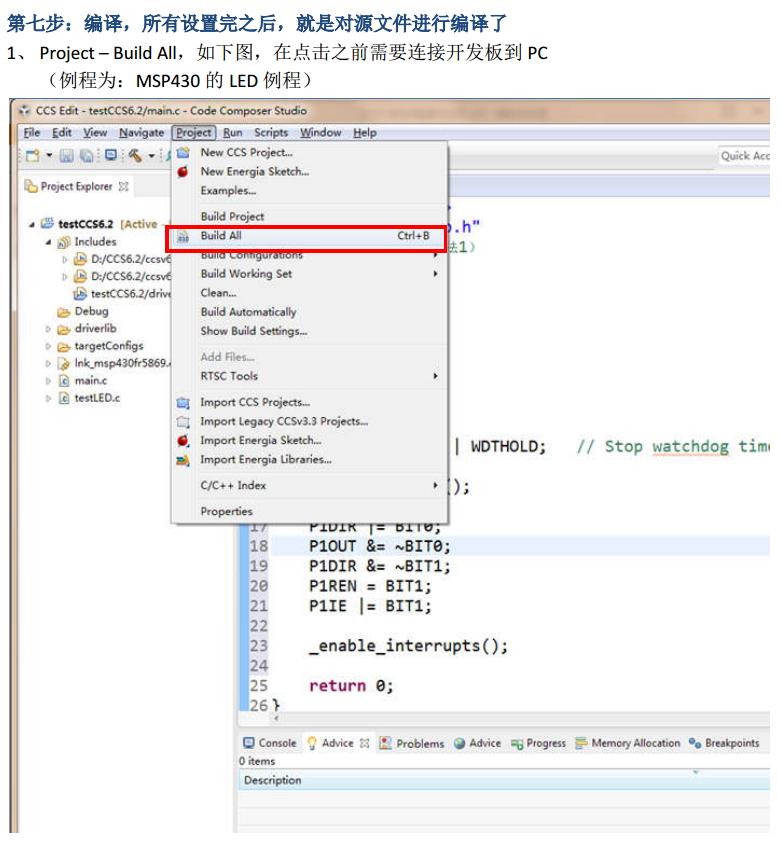The width and height of the screenshot is (782, 844).
Task: Switch to the Memory Allocation tab
Action: (628, 743)
